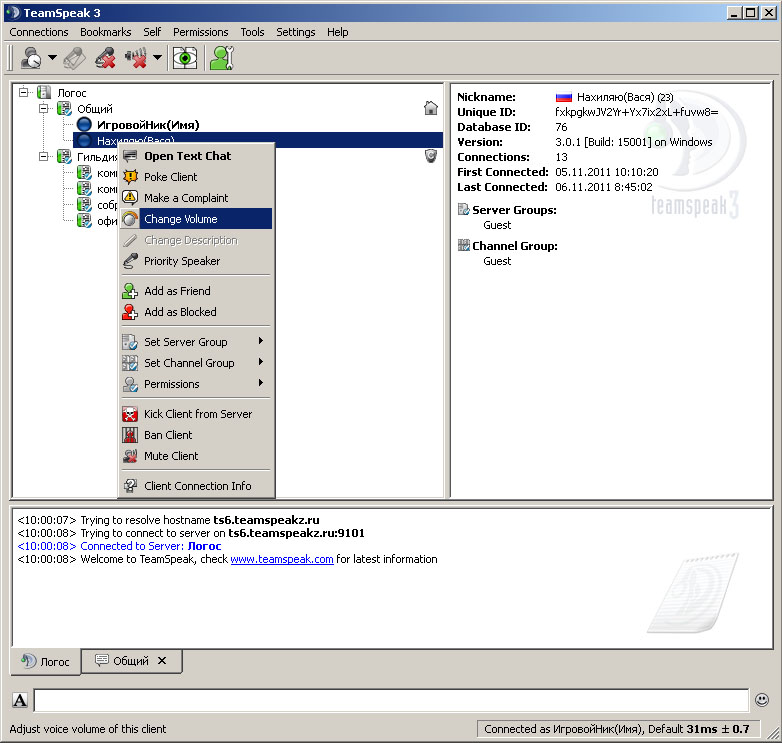This screenshot has height=743, width=782.
Task: Click the Server Groups icon in info panel
Action: 463,209
